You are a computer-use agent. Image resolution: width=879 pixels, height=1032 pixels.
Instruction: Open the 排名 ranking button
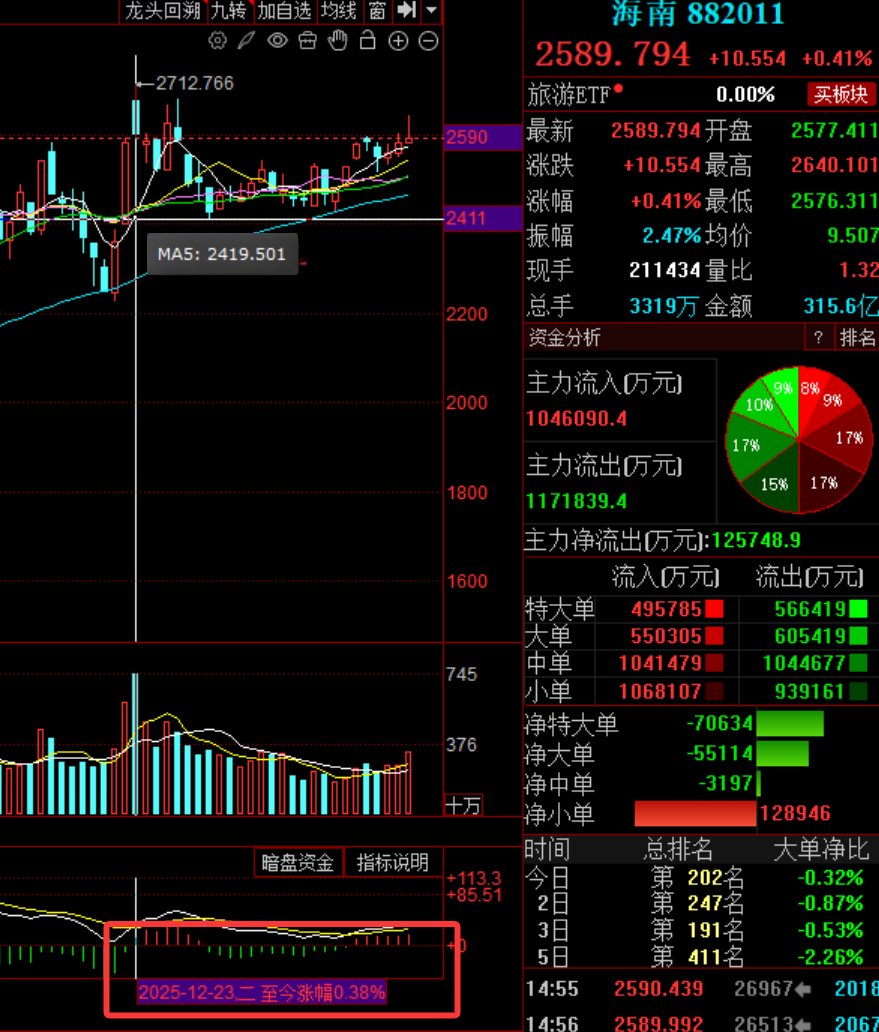(x=857, y=338)
